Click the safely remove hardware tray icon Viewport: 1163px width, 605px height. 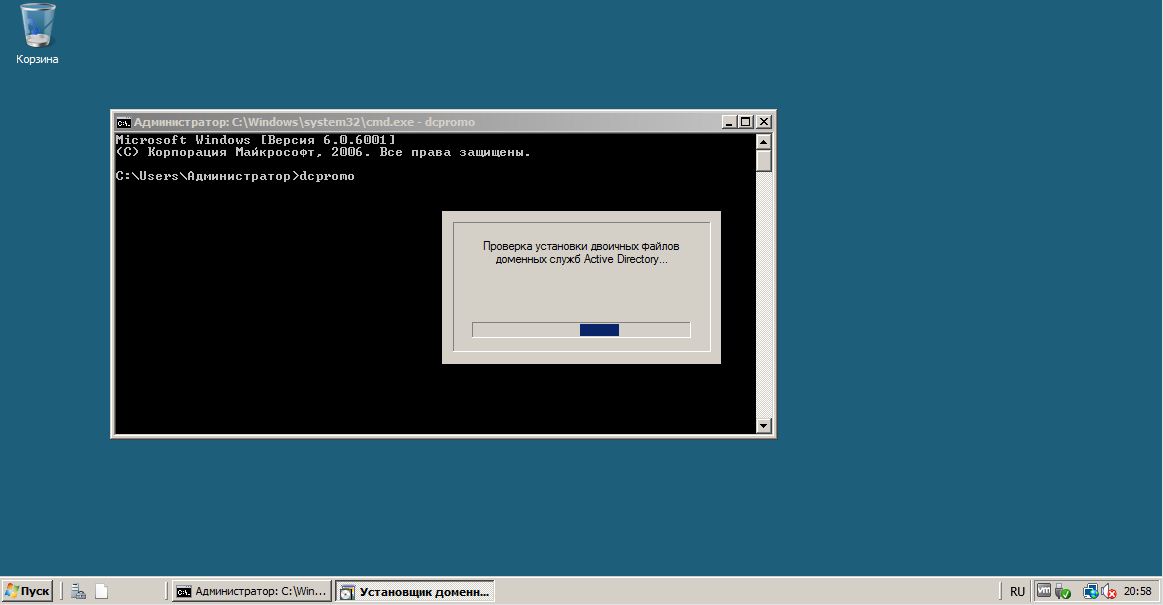pos(1063,591)
